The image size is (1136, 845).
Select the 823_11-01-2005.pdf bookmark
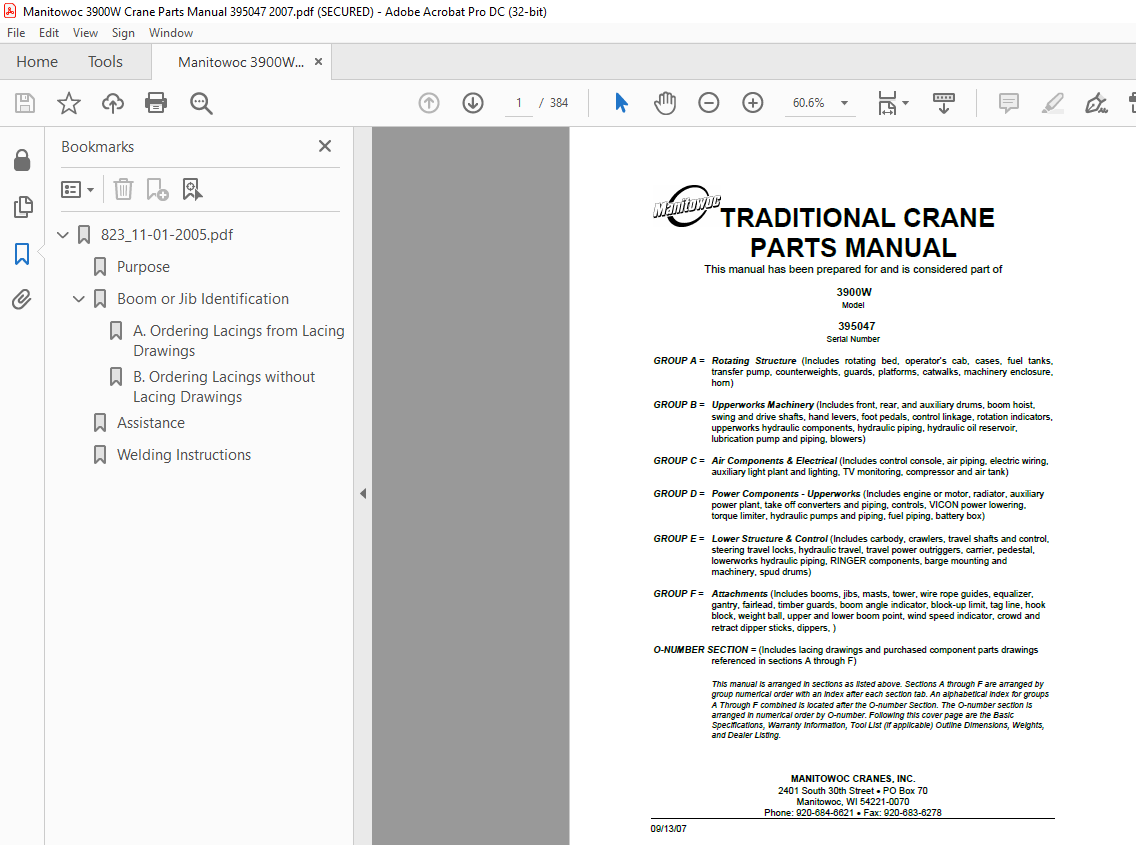pyautogui.click(x=167, y=235)
